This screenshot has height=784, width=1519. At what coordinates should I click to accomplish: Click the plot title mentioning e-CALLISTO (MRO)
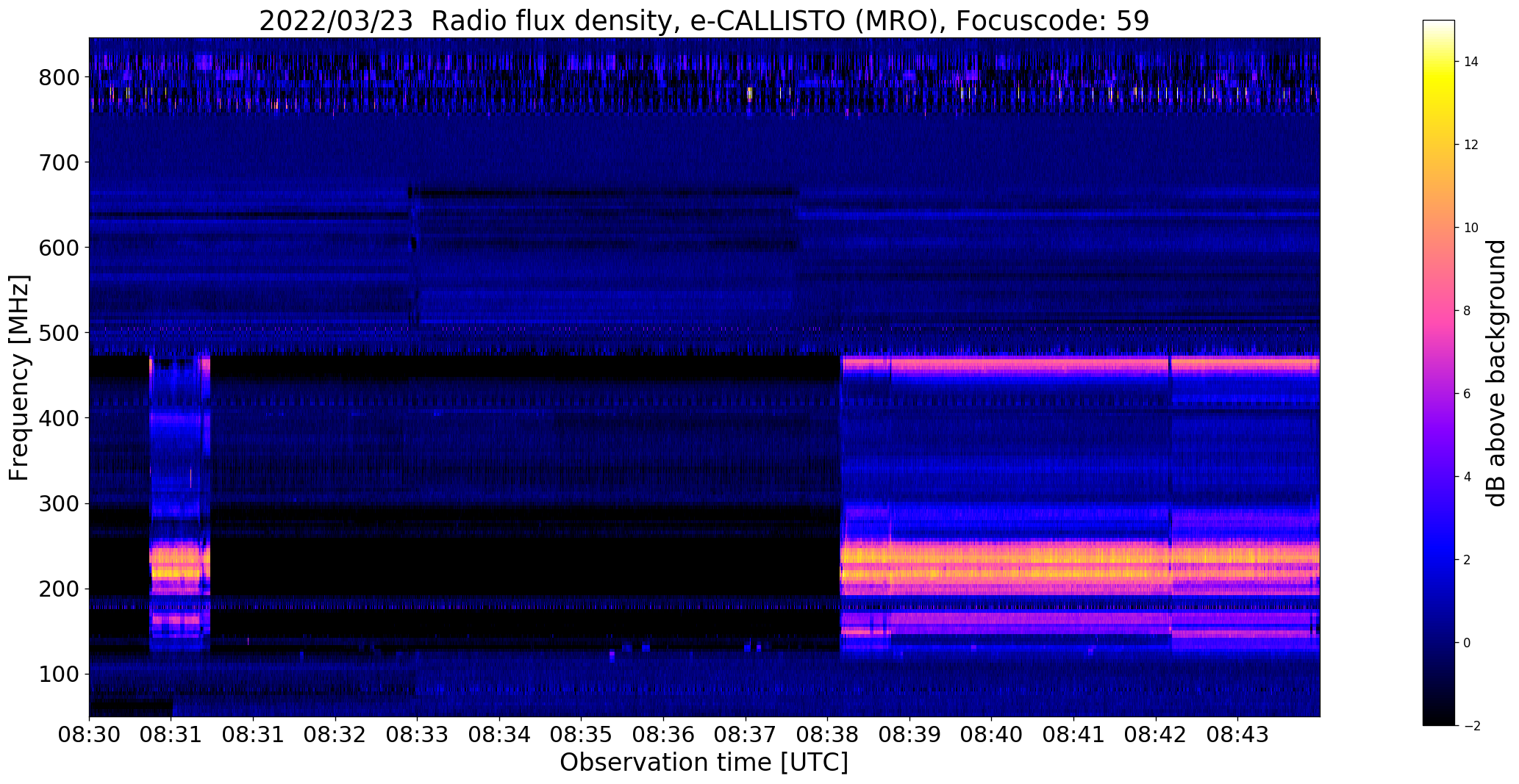[x=704, y=21]
